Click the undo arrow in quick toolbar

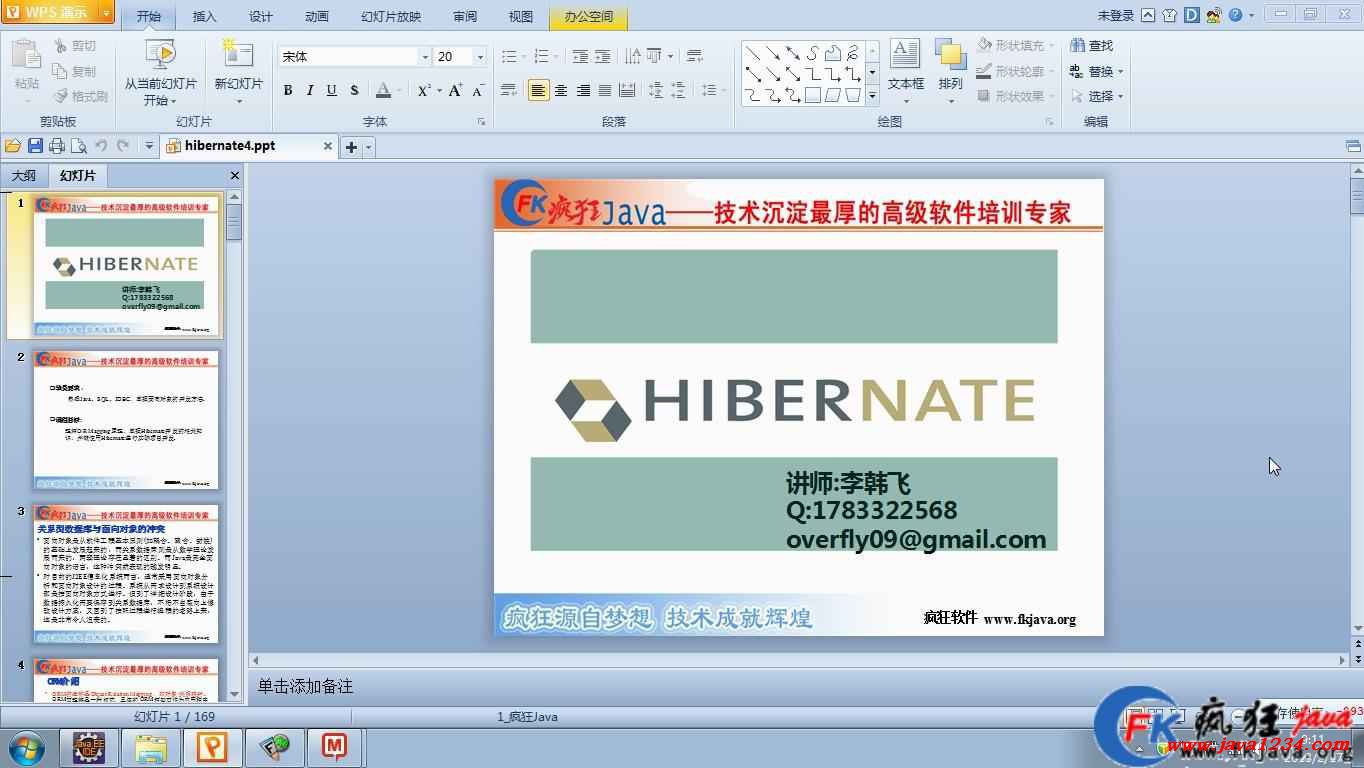pos(101,146)
